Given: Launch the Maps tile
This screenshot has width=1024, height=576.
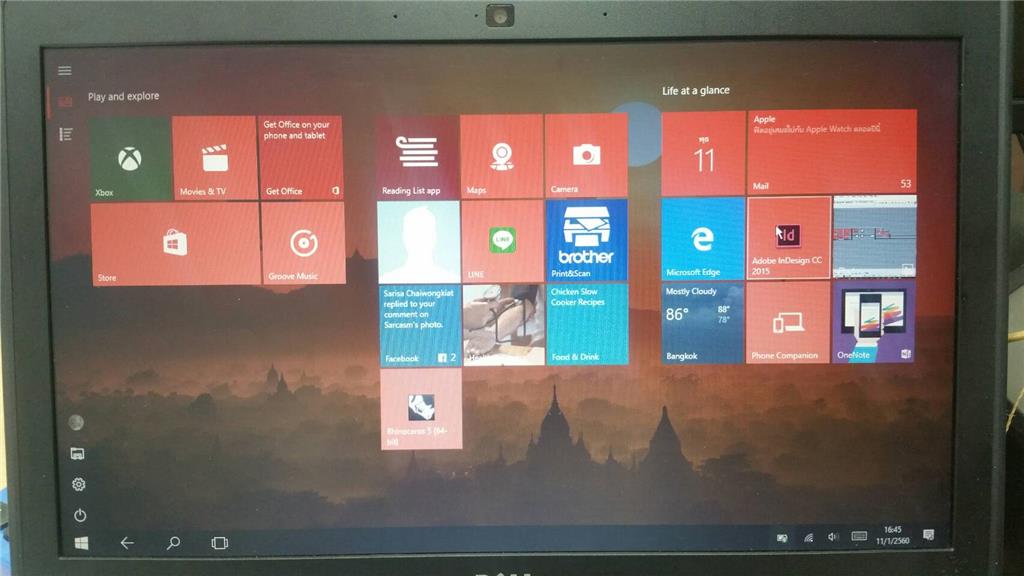Looking at the screenshot, I should click(502, 156).
